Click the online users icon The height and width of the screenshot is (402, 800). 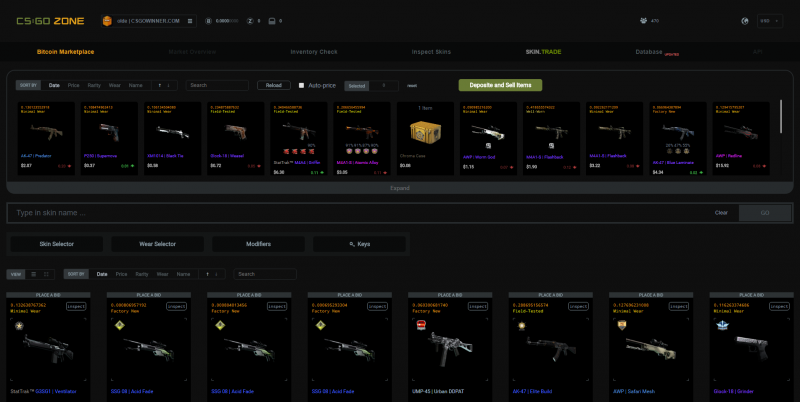tap(643, 21)
